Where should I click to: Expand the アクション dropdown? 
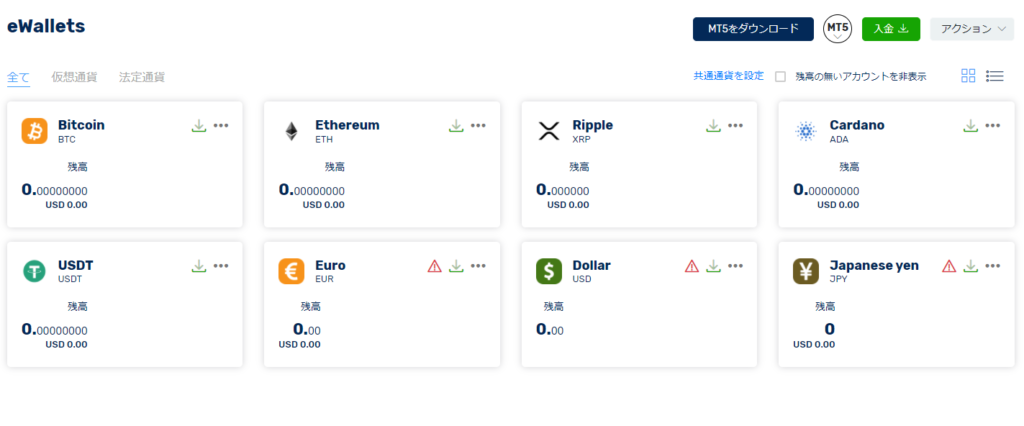972,29
